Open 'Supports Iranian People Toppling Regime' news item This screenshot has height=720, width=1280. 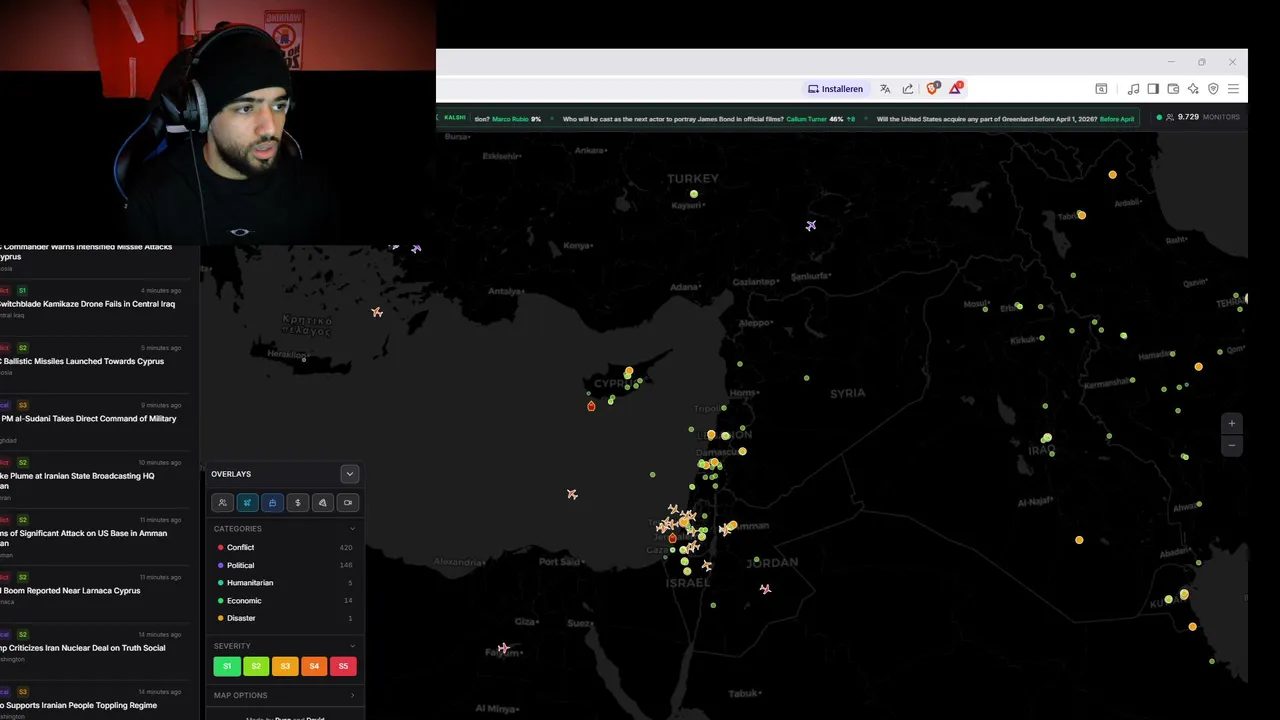coord(79,705)
